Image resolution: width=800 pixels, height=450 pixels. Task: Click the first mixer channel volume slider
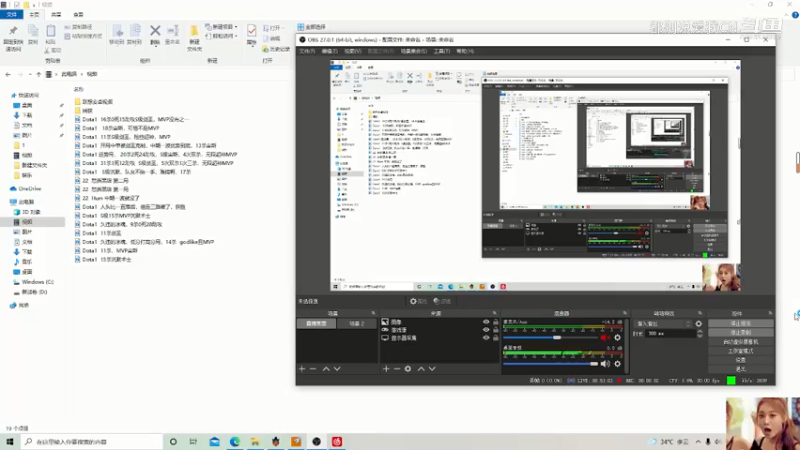coord(550,337)
